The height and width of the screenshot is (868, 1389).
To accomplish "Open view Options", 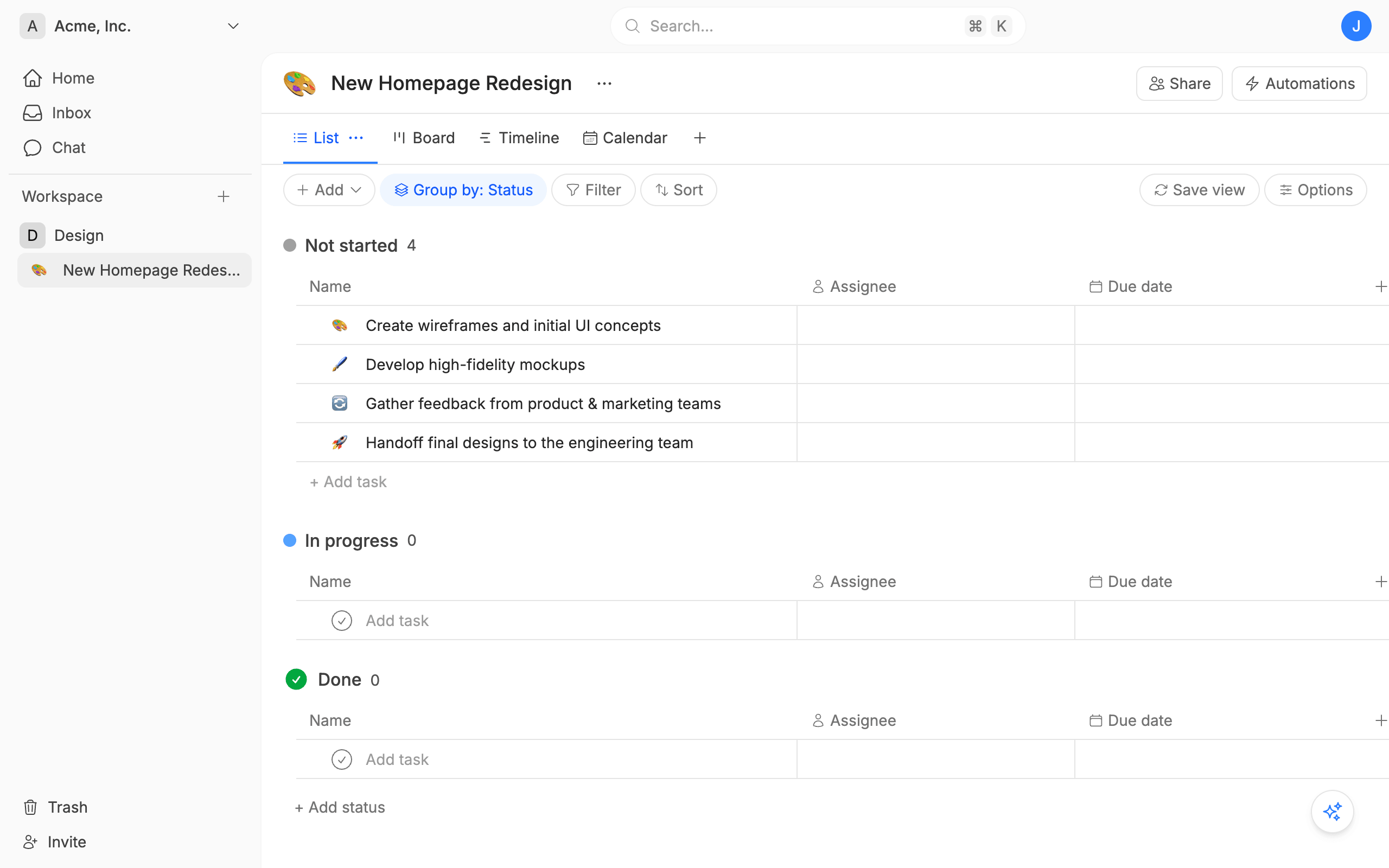I will point(1315,190).
